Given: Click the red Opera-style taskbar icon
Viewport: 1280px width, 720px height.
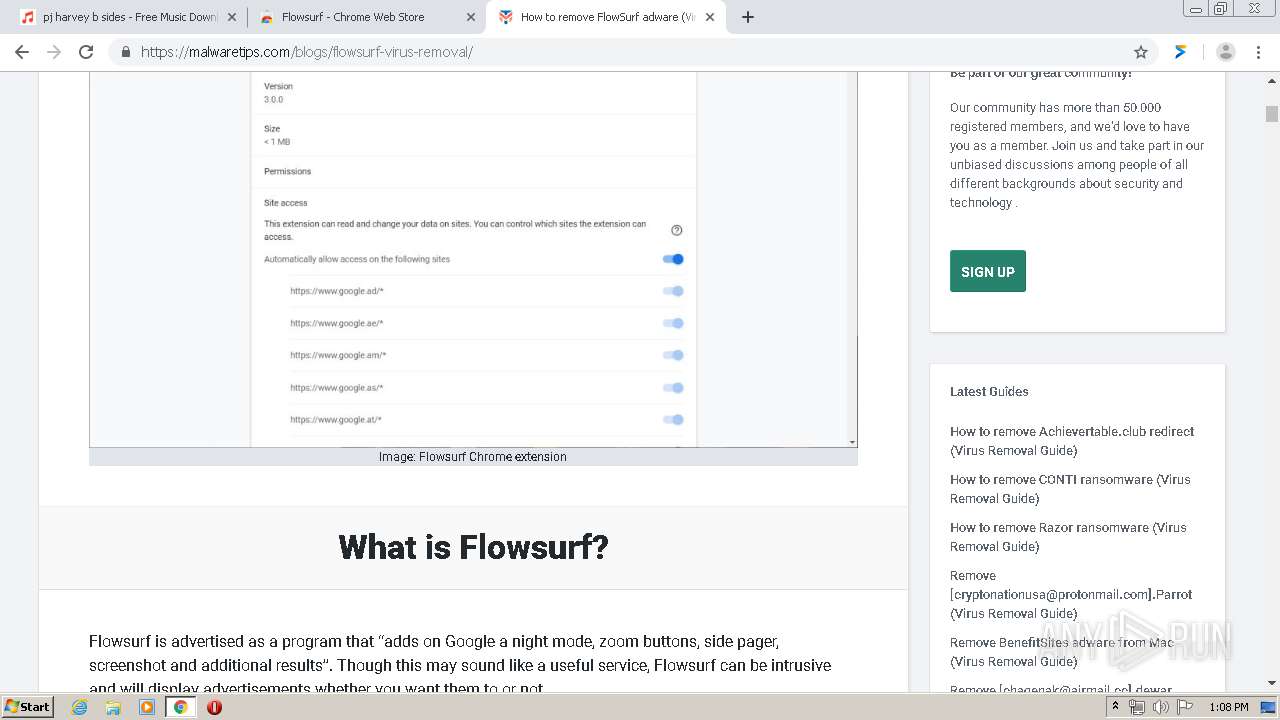Looking at the screenshot, I should click(x=214, y=707).
